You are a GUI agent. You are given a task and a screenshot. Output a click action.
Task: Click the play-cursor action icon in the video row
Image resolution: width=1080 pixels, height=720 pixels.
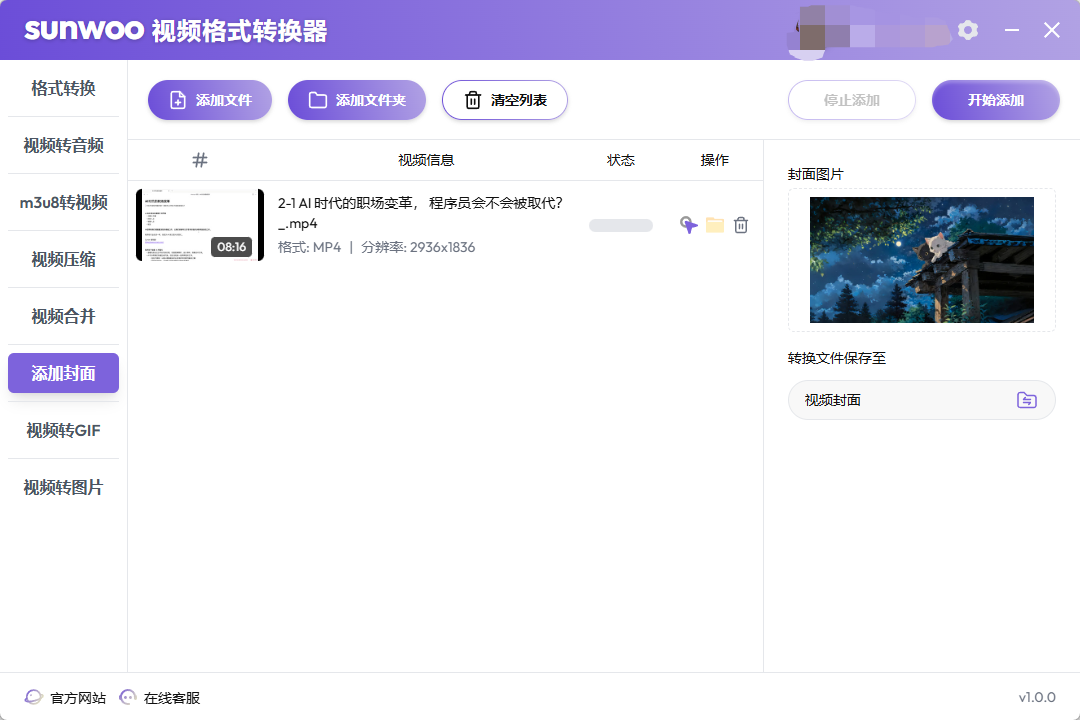pyautogui.click(x=689, y=225)
